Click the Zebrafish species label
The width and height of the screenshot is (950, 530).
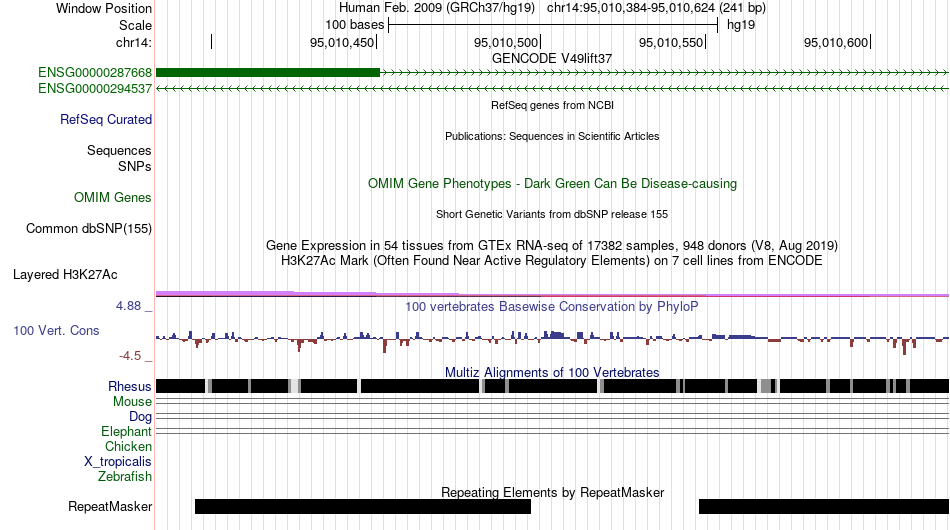click(x=125, y=477)
